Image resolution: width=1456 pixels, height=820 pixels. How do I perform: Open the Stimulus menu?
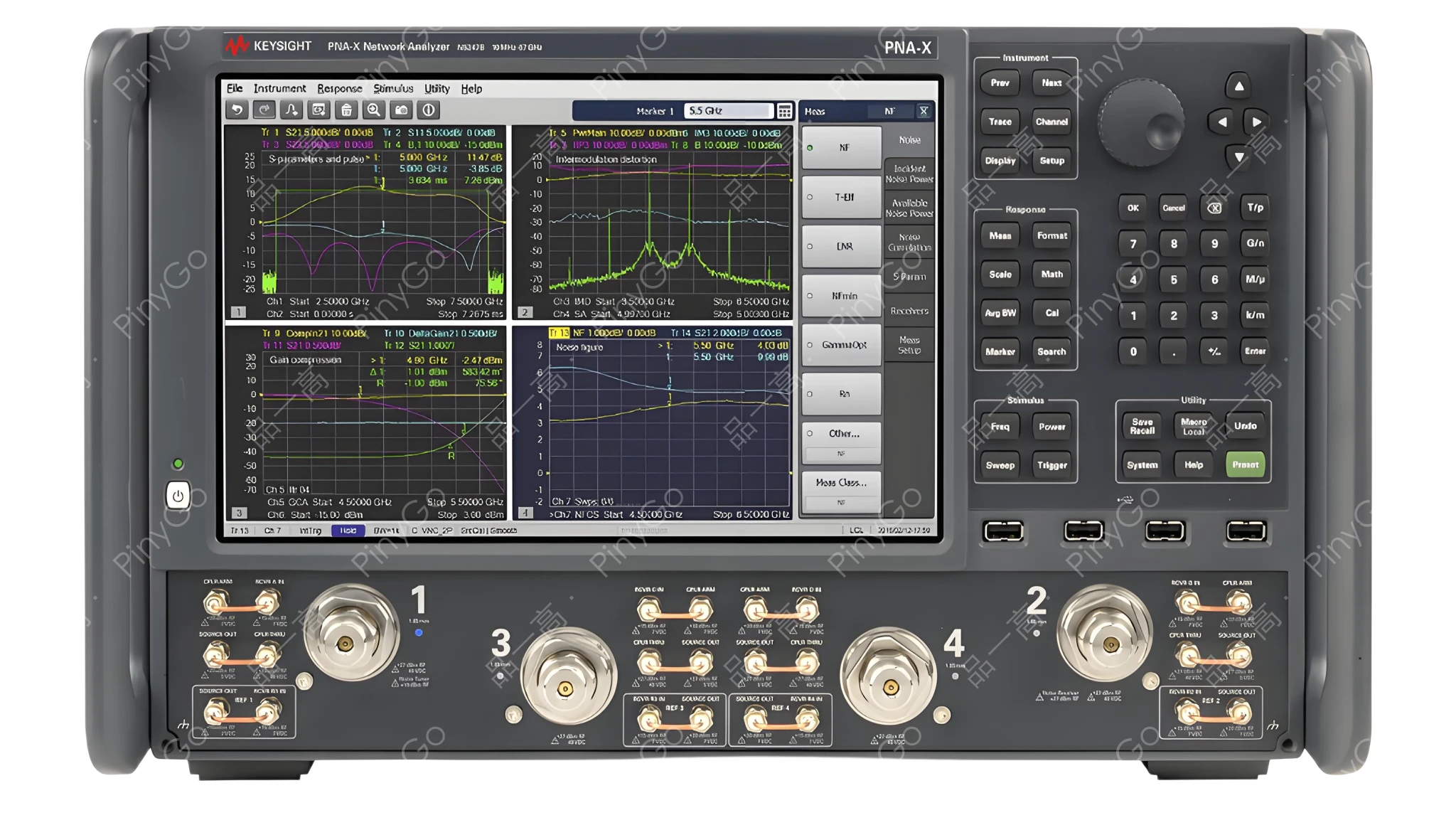click(393, 89)
